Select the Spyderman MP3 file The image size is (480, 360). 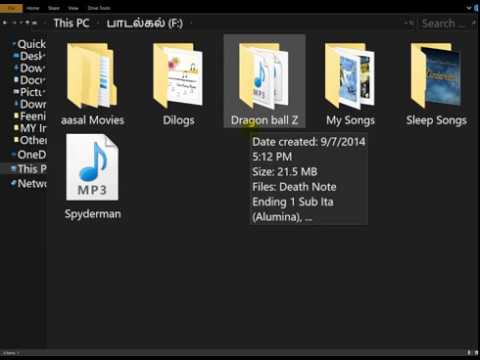pos(92,177)
